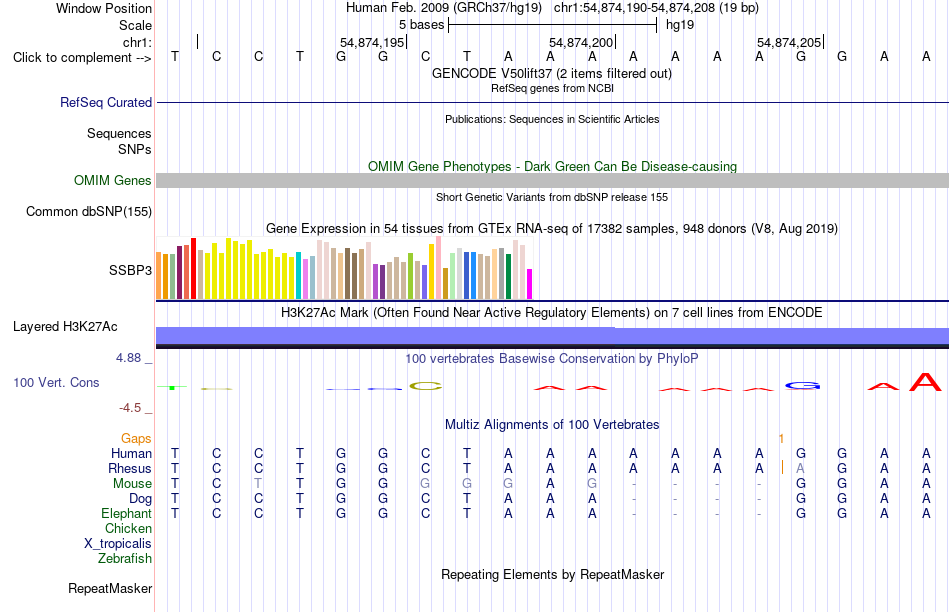Click the Mouse alignment row label
This screenshot has width=950, height=612.
132,484
